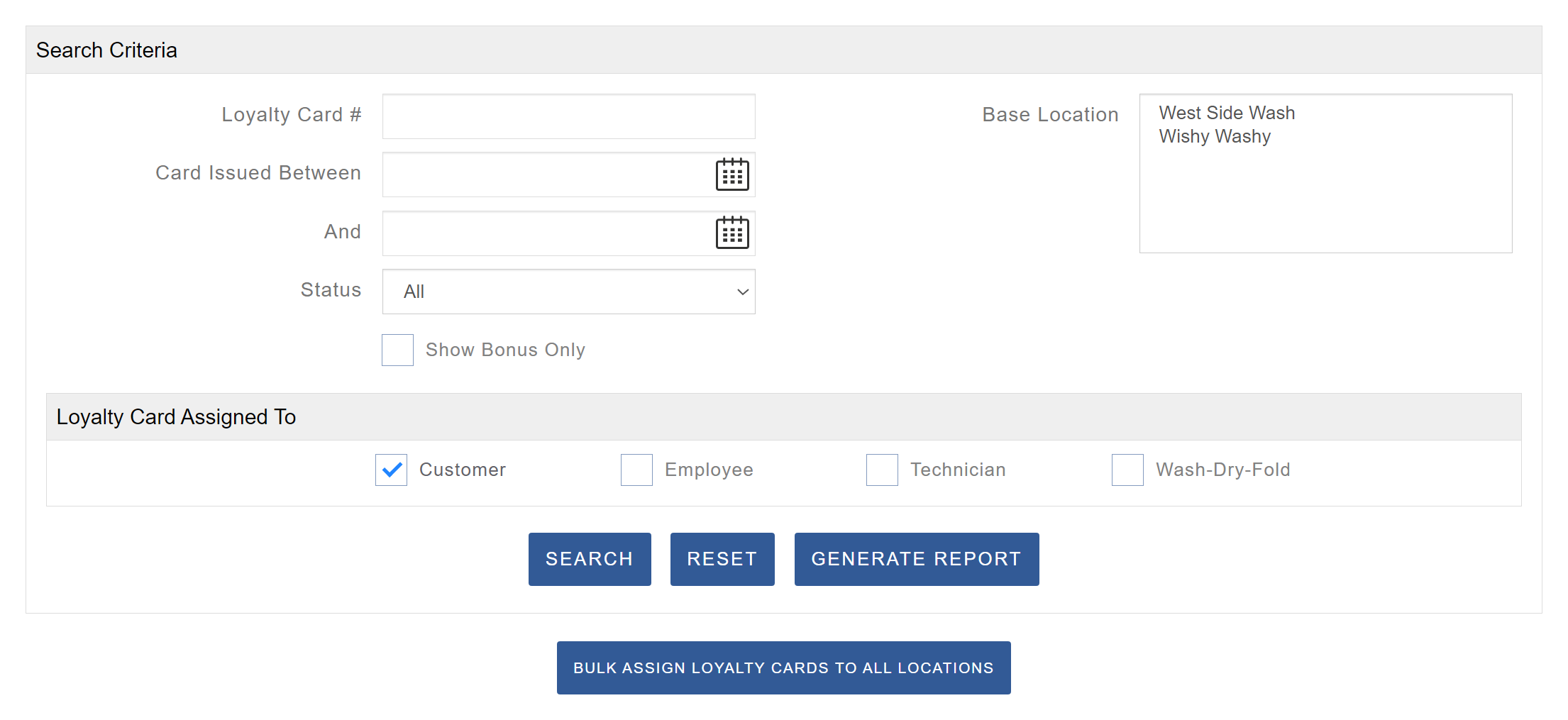Uncheck the Customer checkbox
The image size is (1568, 720).
(391, 470)
